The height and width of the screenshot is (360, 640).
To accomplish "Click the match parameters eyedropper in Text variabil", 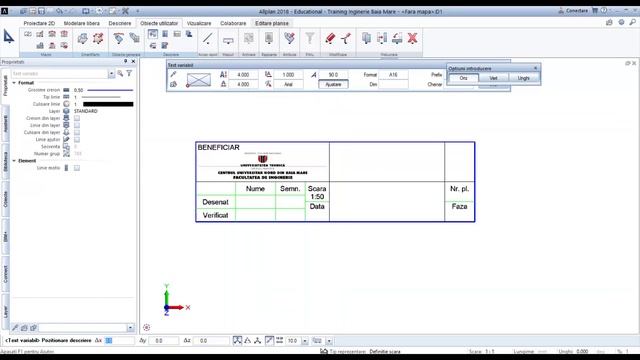I will [x=173, y=74].
